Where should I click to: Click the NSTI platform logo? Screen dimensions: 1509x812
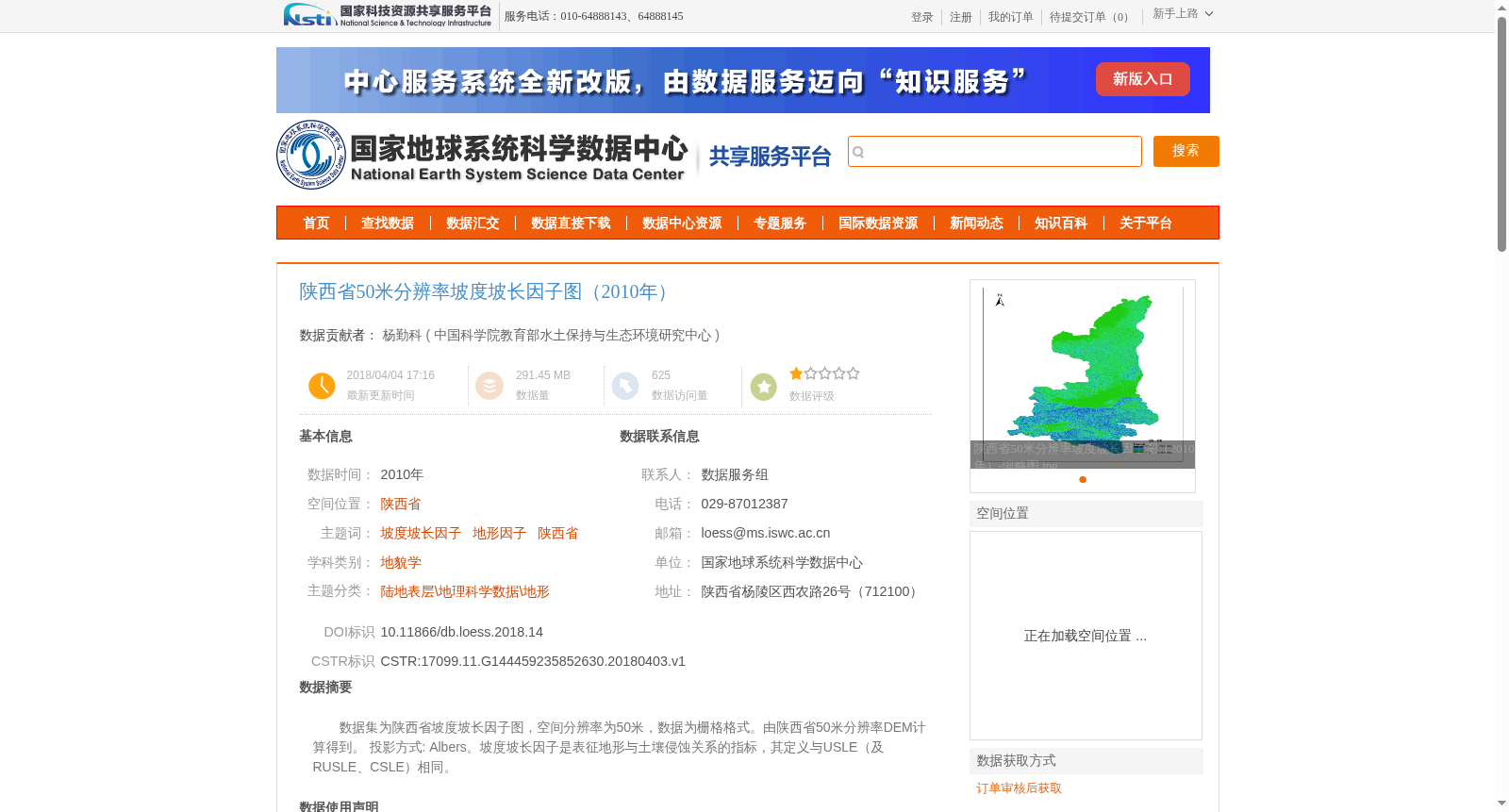point(387,15)
